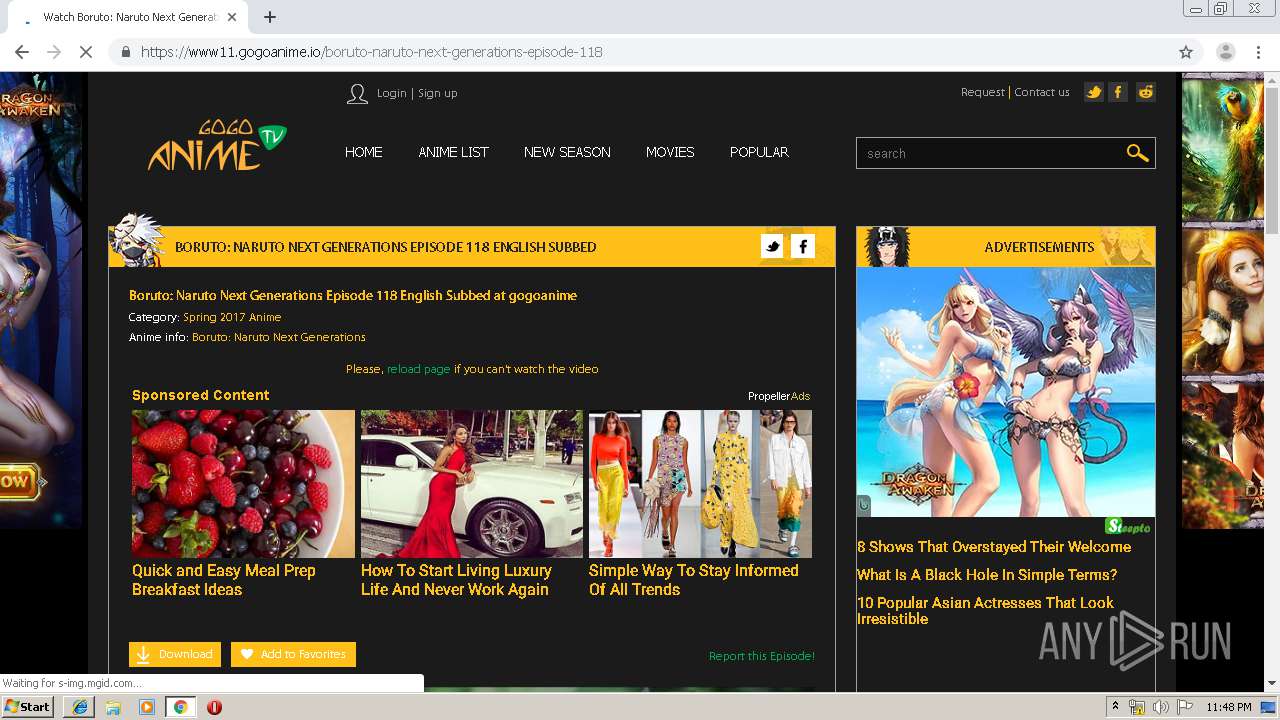Bookmark this page with star icon

pyautogui.click(x=1186, y=52)
